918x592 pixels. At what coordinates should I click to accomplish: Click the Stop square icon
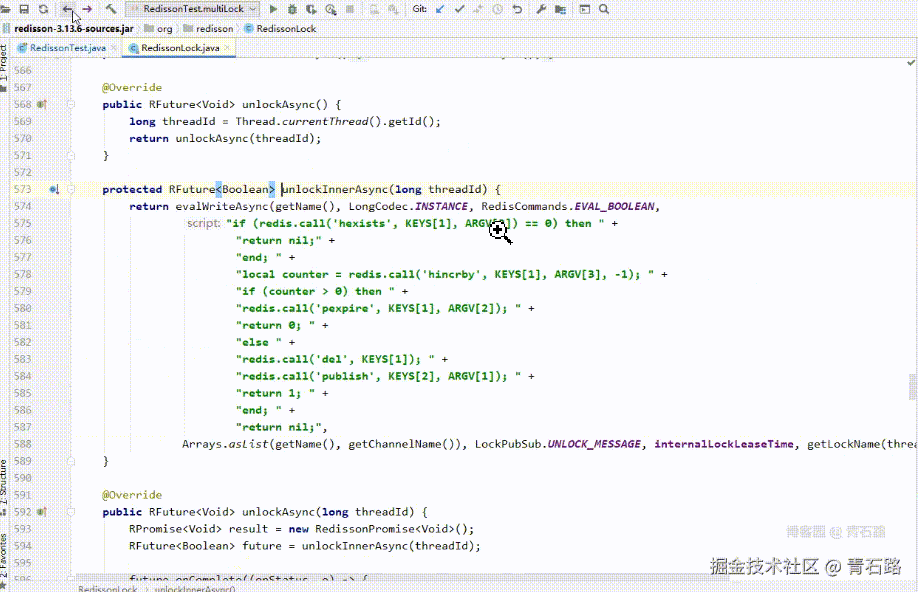[x=350, y=9]
